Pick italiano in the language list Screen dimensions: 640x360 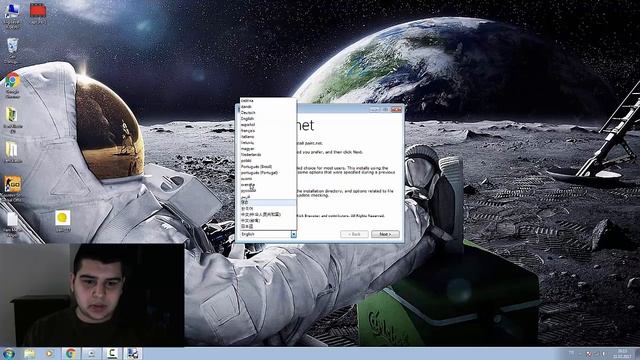267,137
